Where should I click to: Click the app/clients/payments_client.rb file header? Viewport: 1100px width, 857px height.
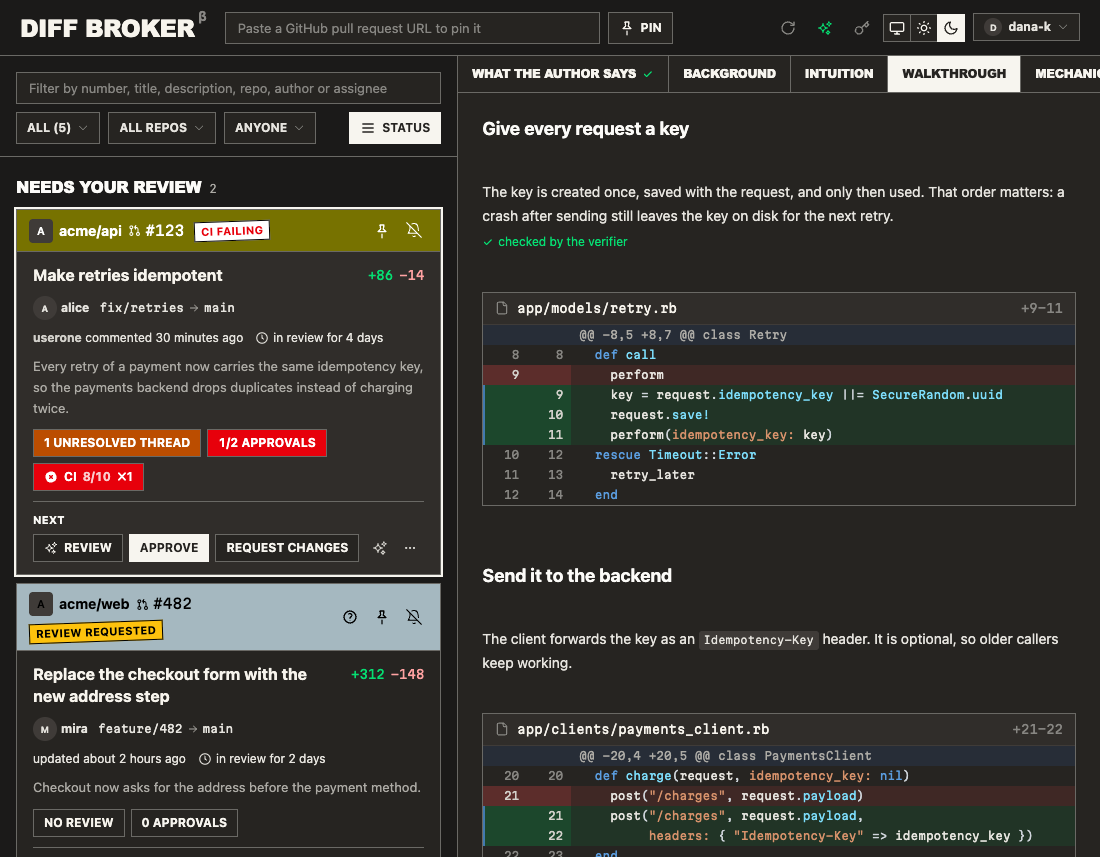click(x=779, y=729)
